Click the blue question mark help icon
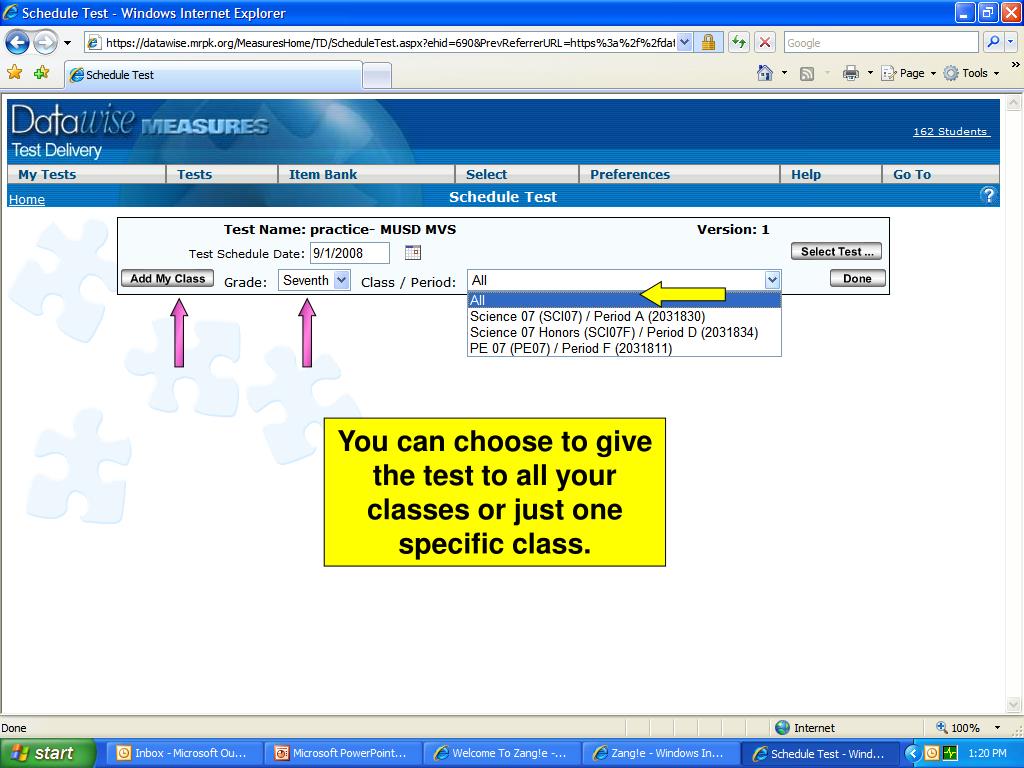 pos(988,195)
